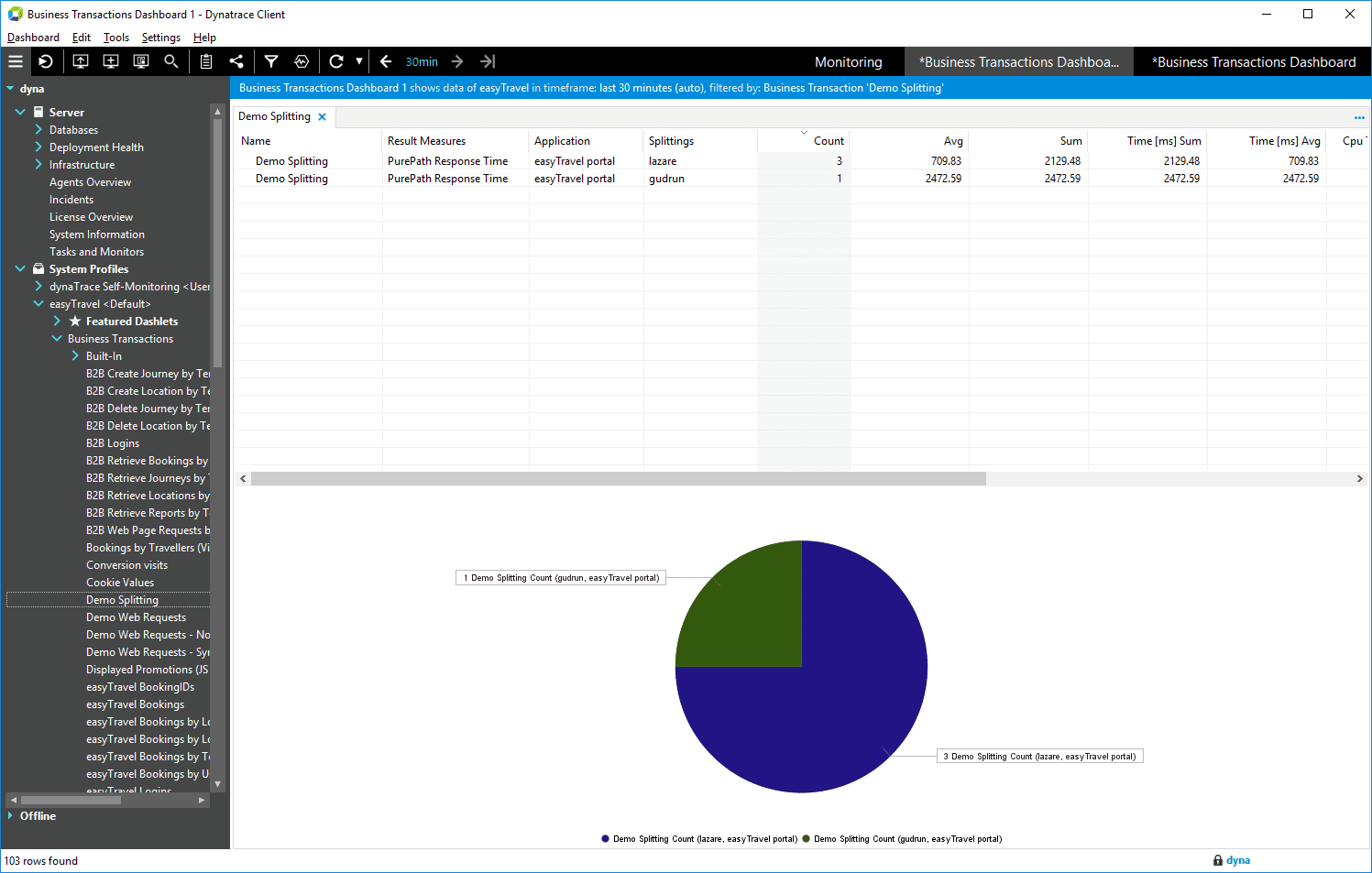This screenshot has width=1372, height=873.
Task: Go forward one timeframe with right arrow
Action: pos(457,61)
